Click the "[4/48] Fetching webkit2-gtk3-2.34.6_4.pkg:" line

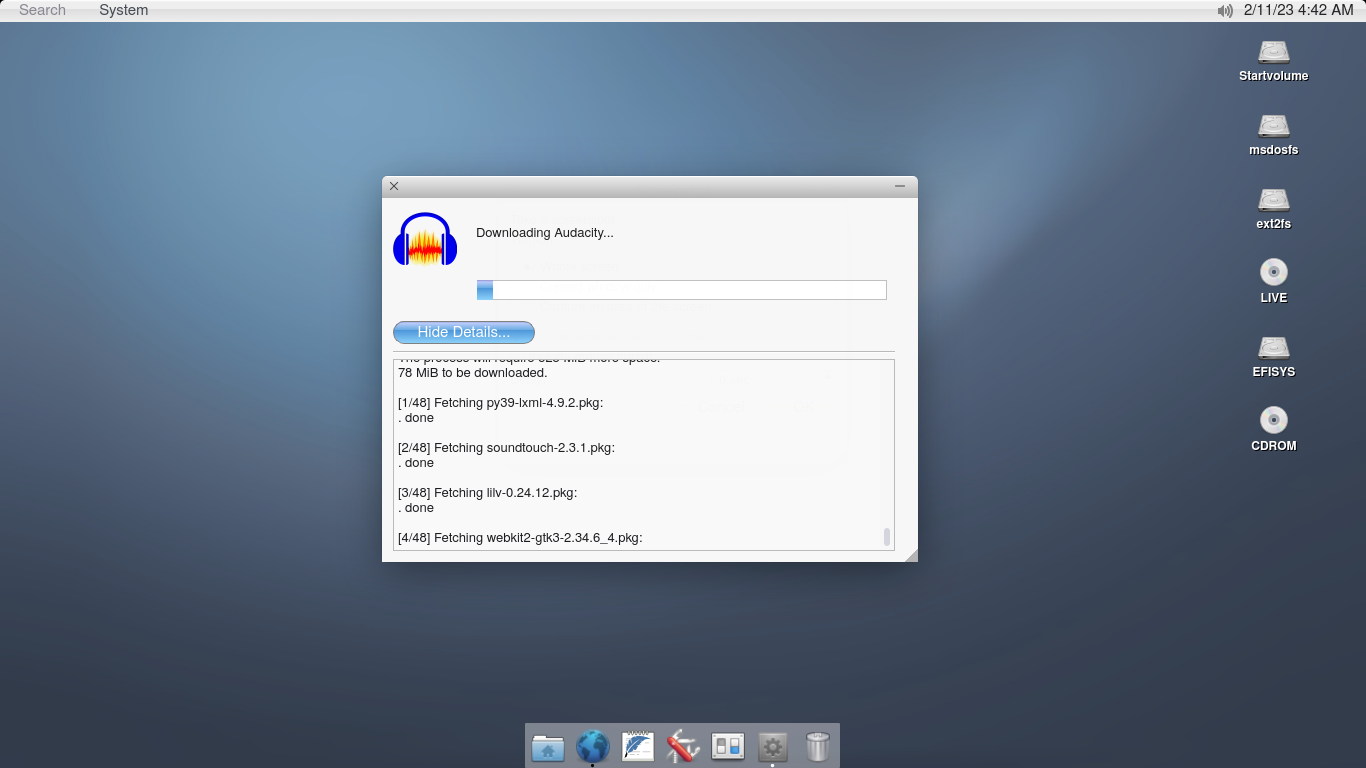click(520, 538)
